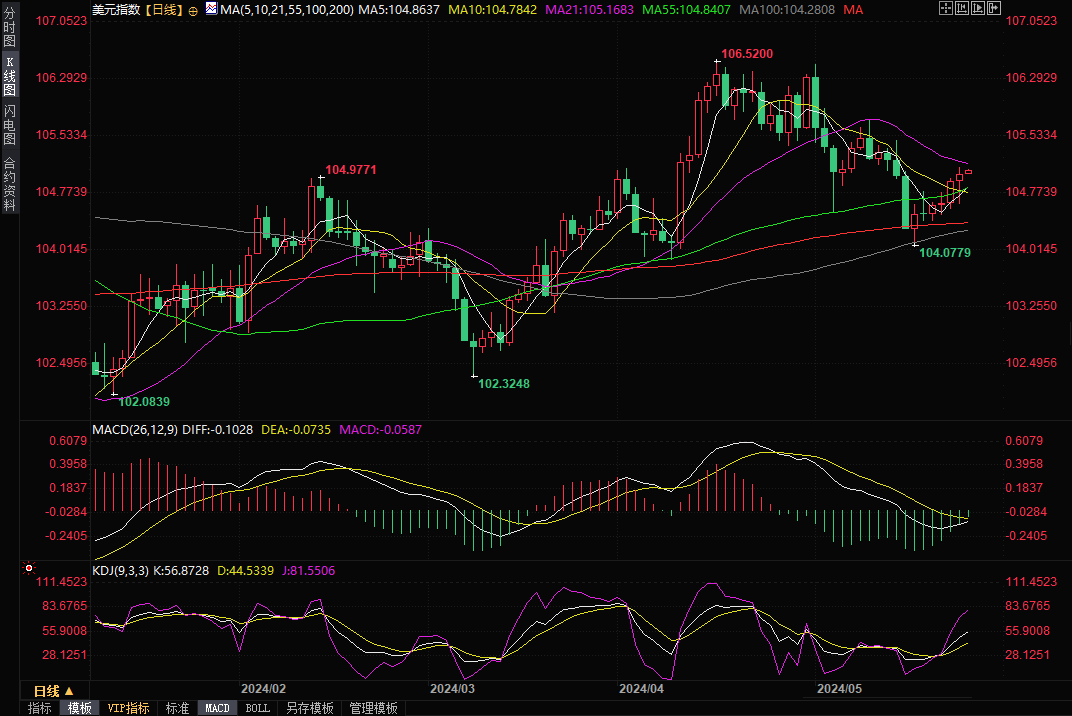
Task: Click the jump-to-start axis icon
Action: [964, 9]
